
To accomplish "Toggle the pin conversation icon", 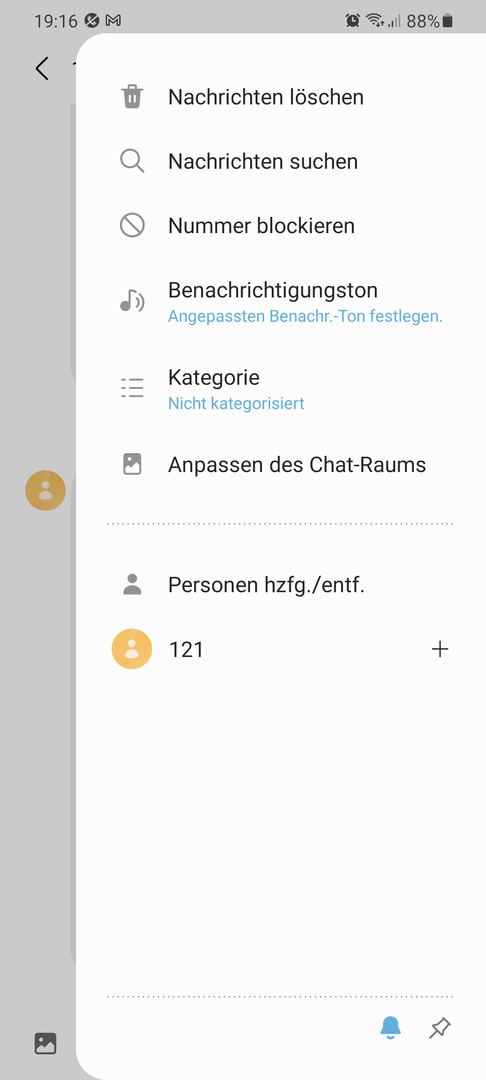I will click(x=440, y=1028).
